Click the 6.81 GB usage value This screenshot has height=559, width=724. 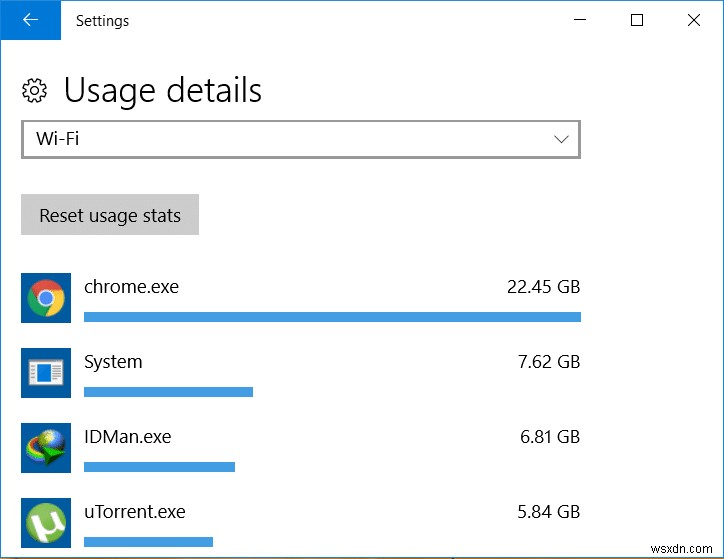(549, 437)
